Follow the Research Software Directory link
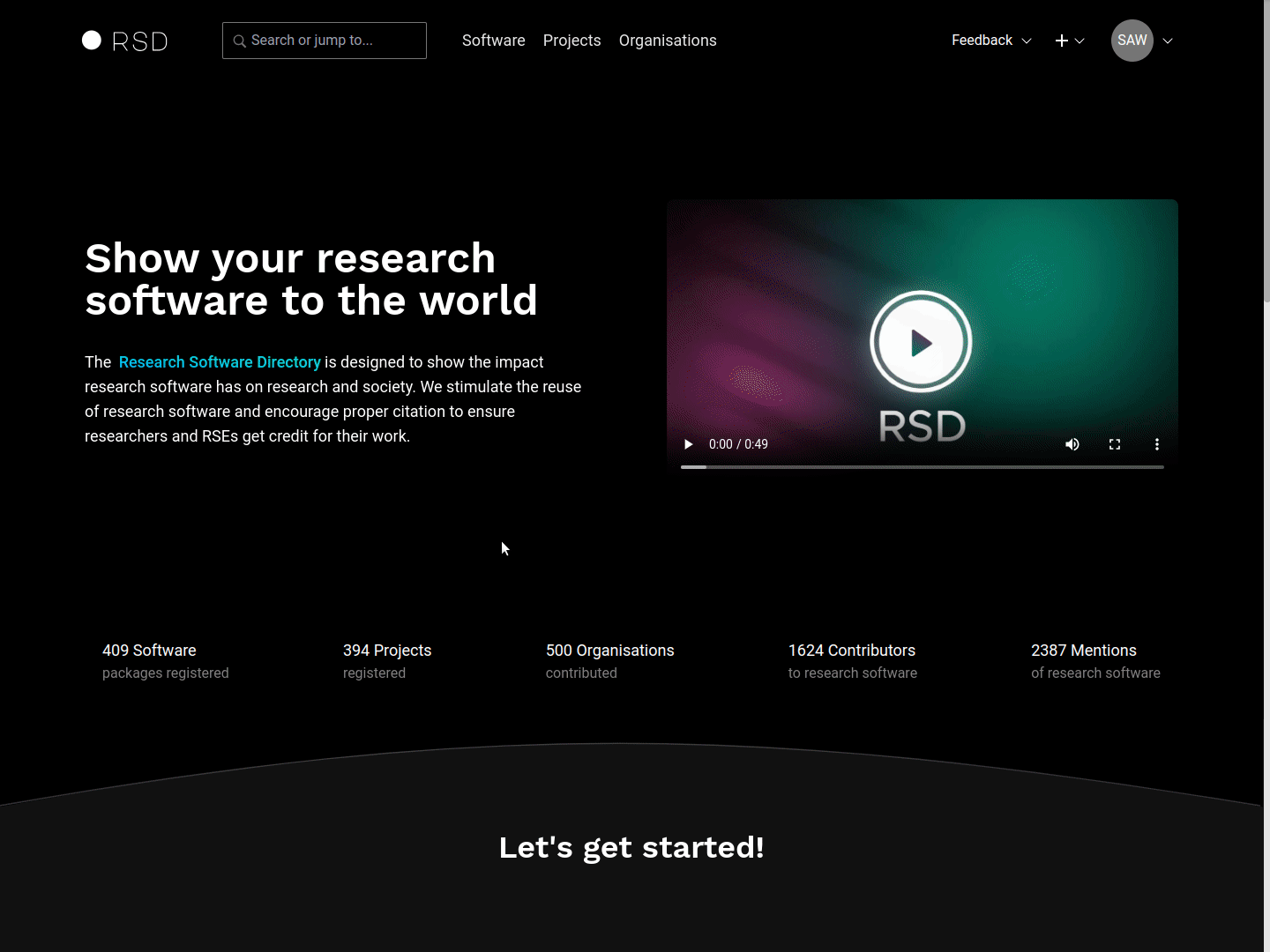Screen dimensions: 1270x952 pyautogui.click(x=220, y=362)
